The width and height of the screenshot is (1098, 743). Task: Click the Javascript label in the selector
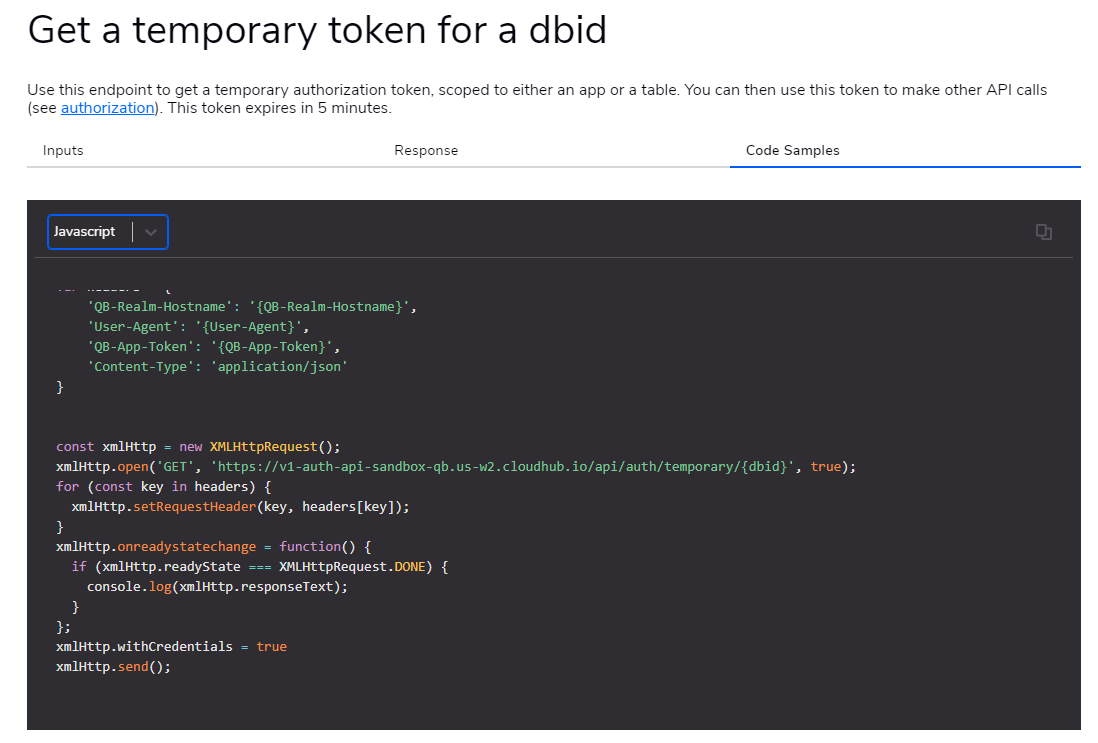[x=85, y=231]
